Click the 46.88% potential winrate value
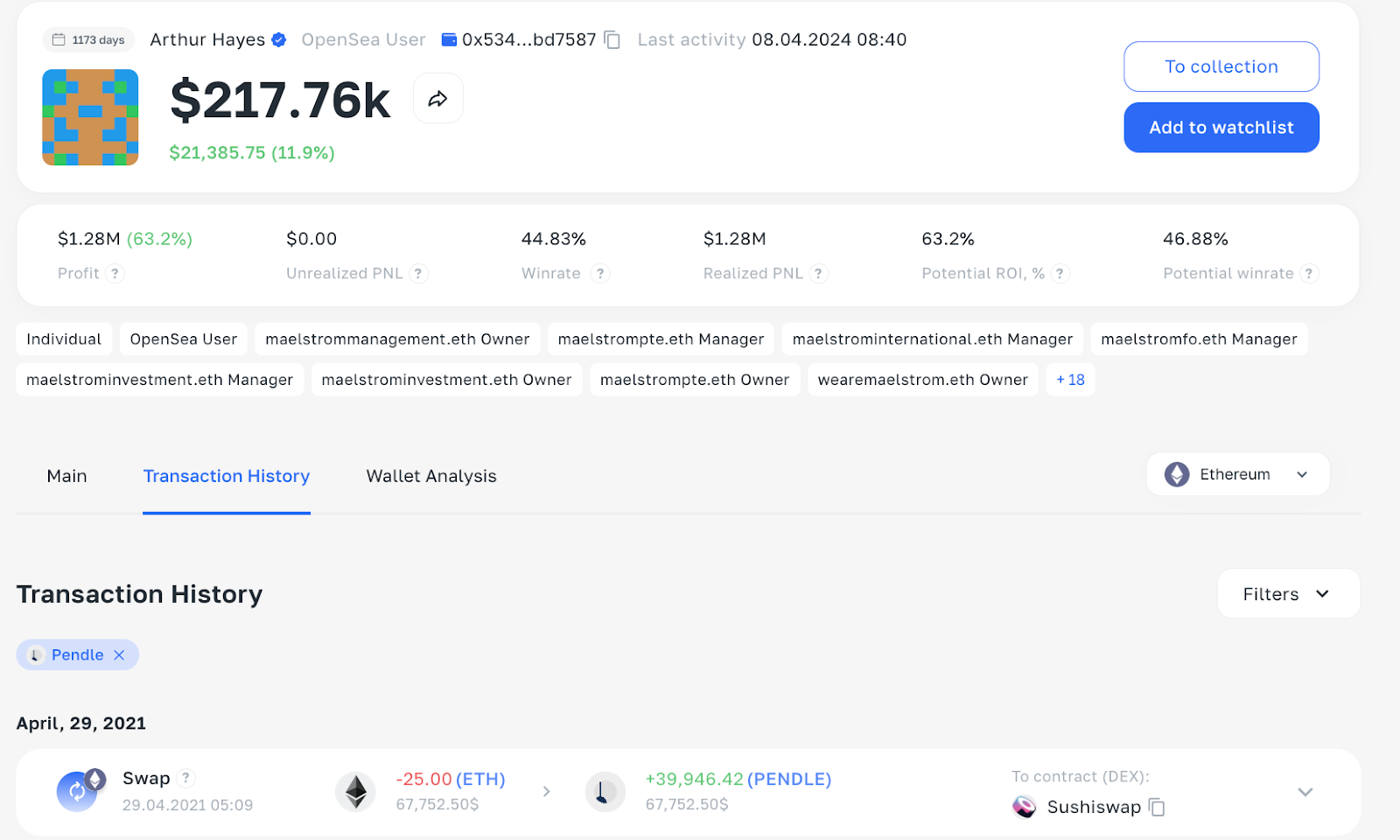The width and height of the screenshot is (1400, 840). (1195, 239)
